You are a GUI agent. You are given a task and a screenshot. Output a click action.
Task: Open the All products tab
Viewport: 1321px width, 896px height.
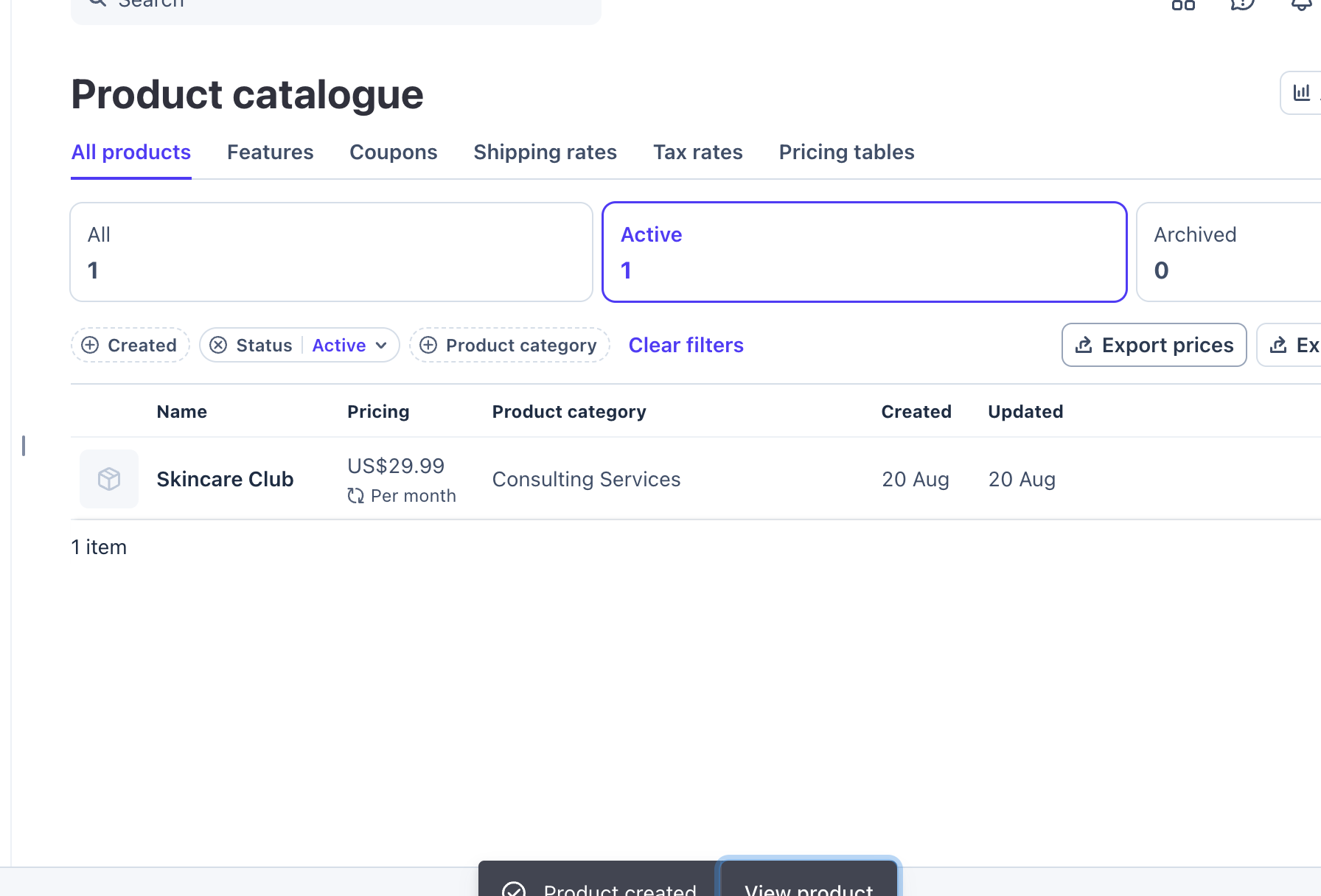click(131, 153)
